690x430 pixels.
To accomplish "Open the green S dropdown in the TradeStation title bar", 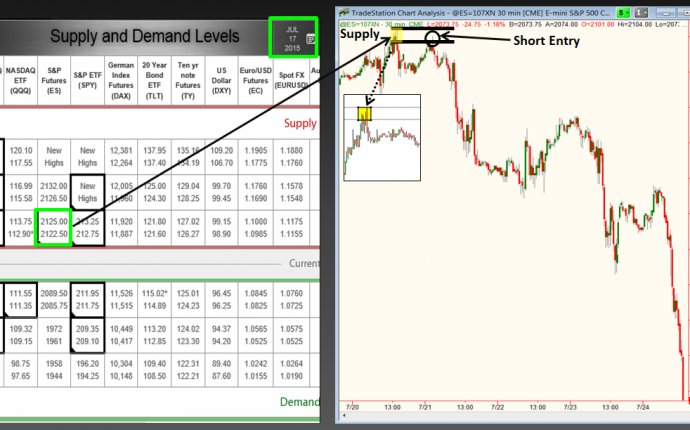I will [x=623, y=13].
